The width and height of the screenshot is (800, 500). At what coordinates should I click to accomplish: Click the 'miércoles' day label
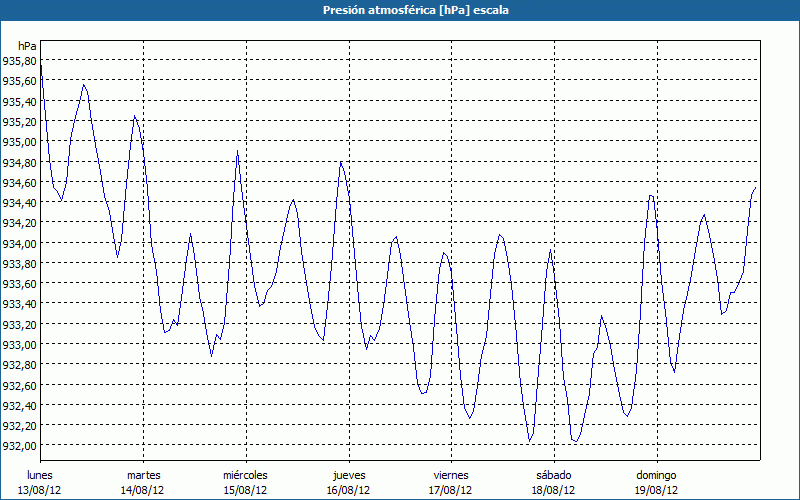(x=245, y=475)
